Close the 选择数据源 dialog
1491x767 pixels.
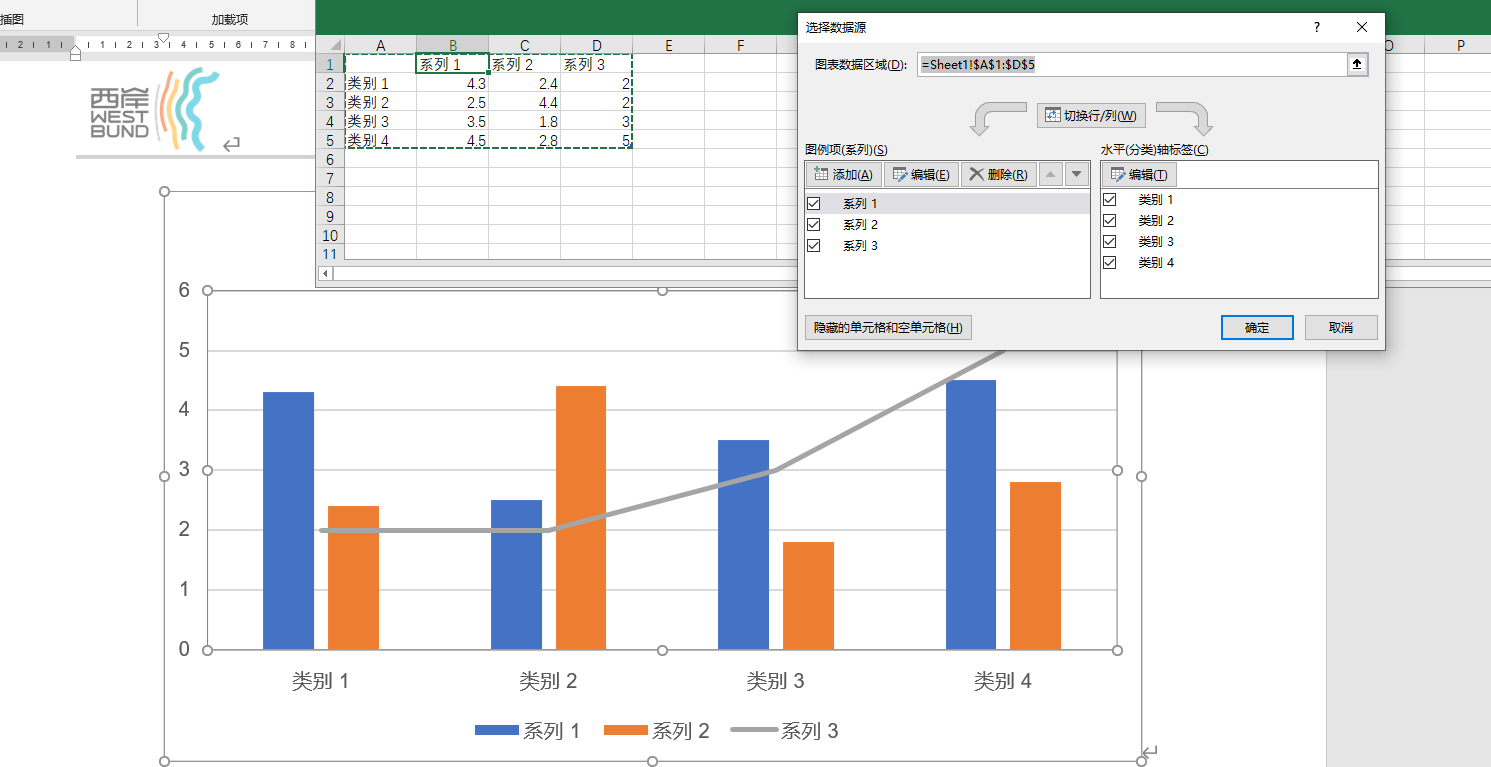tap(1361, 28)
